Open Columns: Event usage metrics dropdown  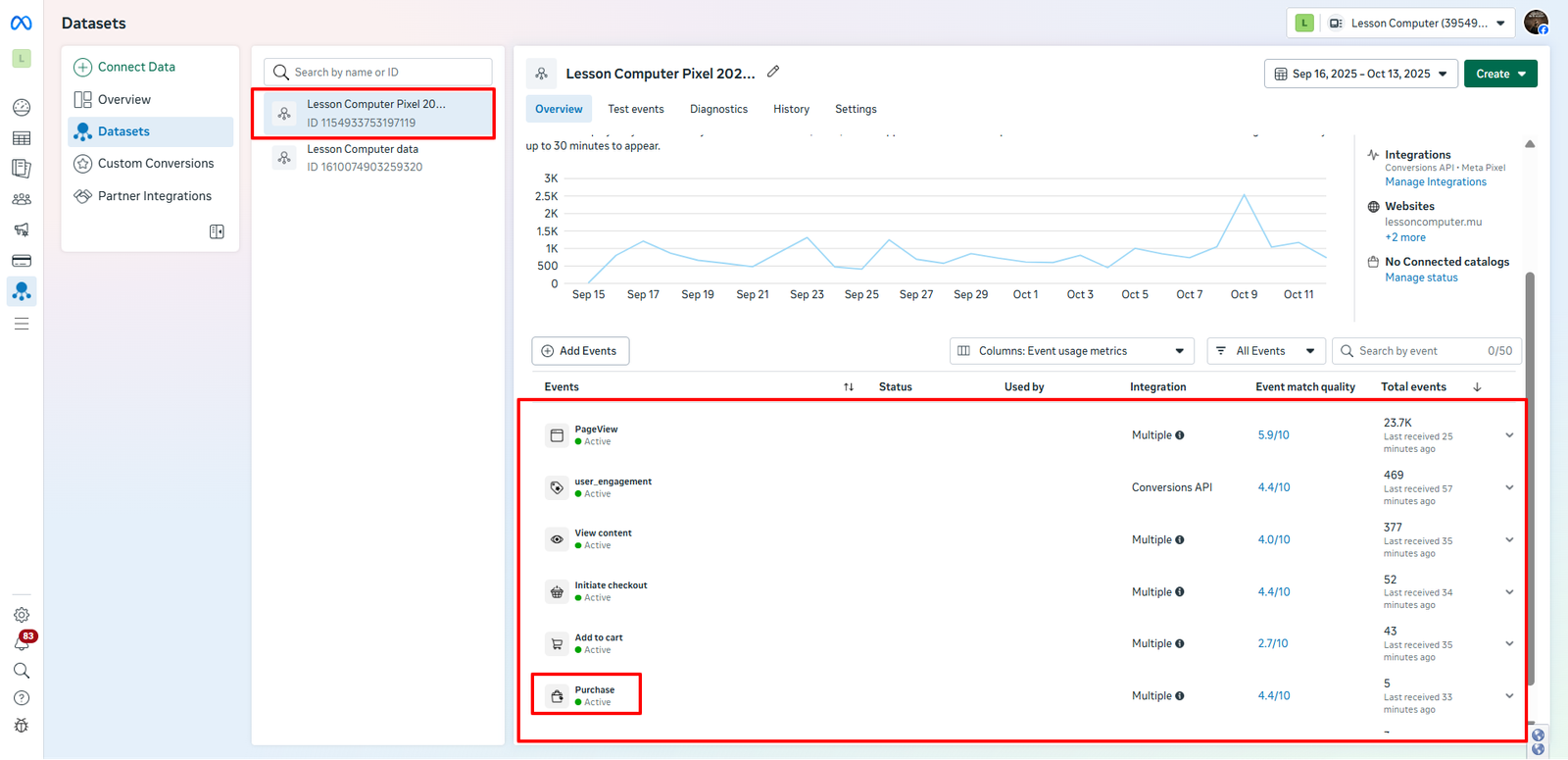(x=1072, y=351)
